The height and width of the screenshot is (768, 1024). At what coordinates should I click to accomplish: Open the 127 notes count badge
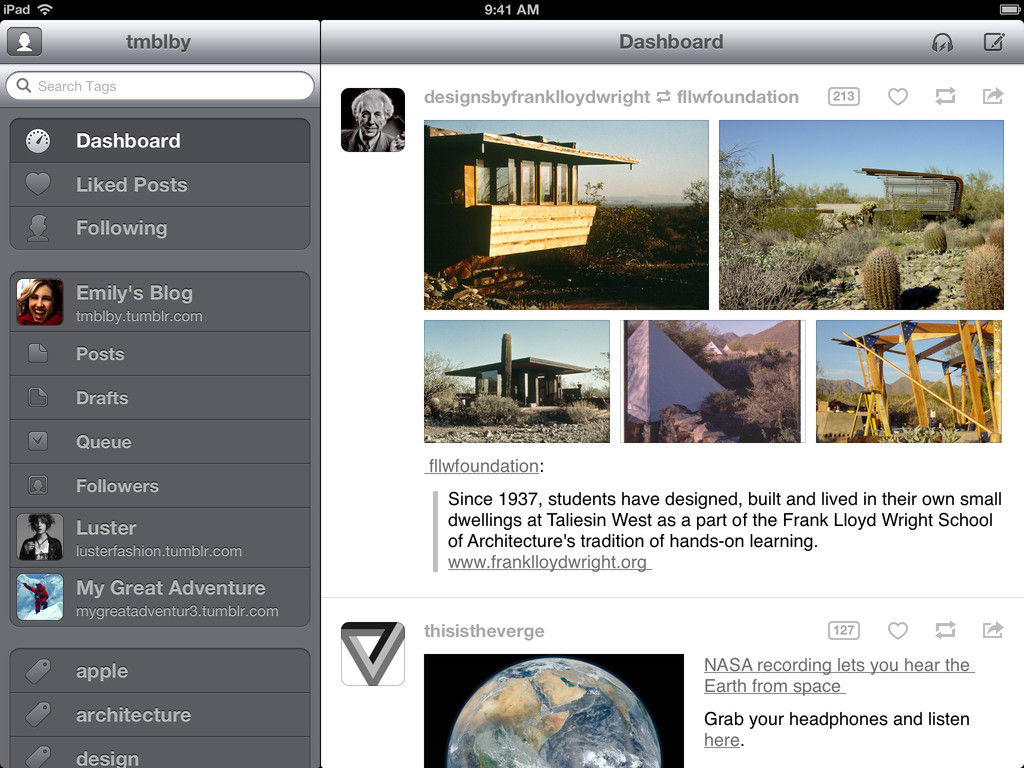843,630
